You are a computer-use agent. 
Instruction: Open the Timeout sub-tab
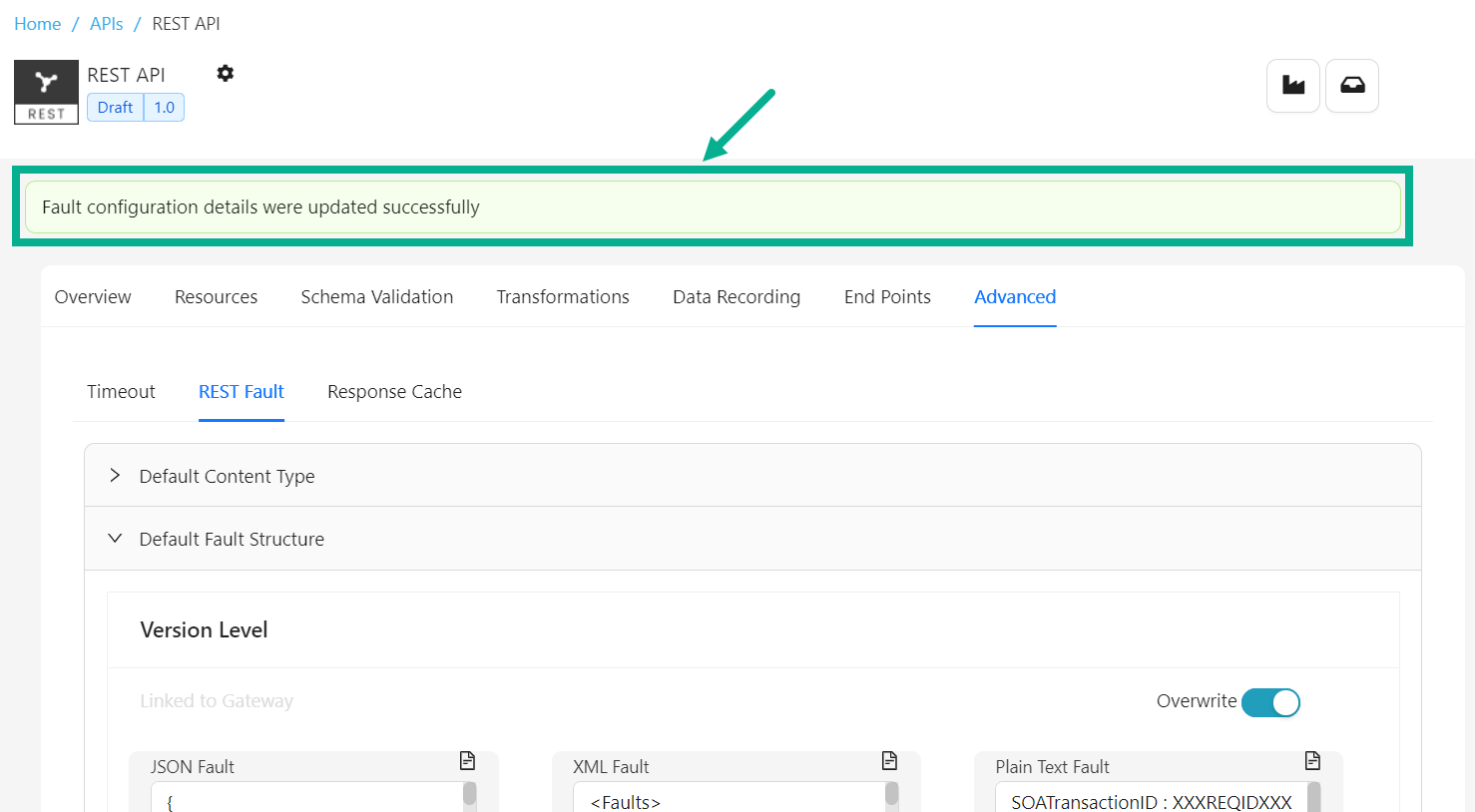pos(121,391)
